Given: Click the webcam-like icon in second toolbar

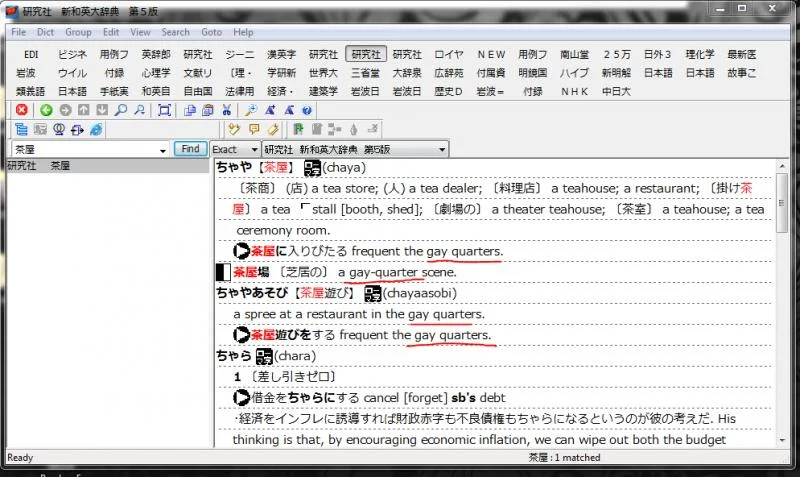Looking at the screenshot, I should point(59,130).
